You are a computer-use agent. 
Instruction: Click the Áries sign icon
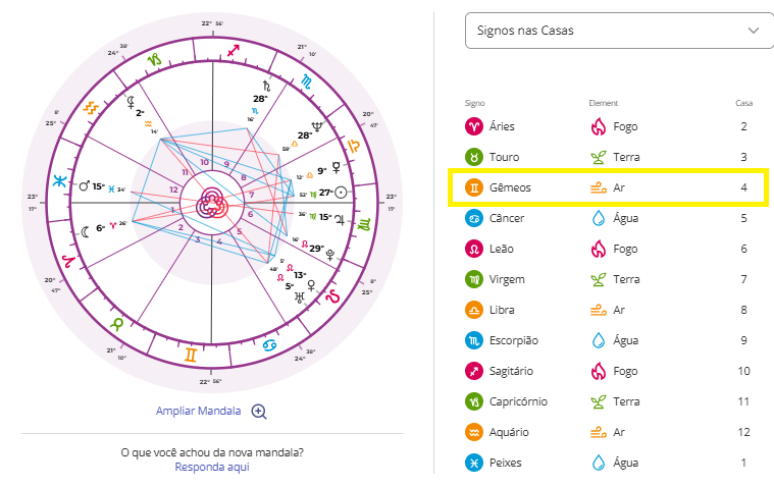[x=474, y=127]
